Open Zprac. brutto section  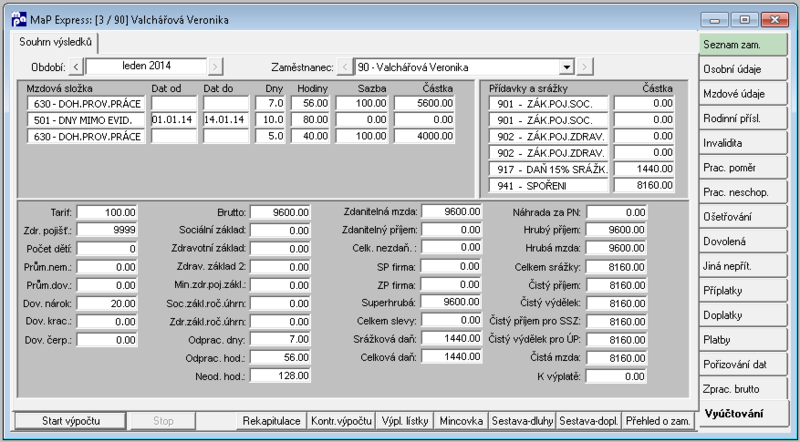[x=743, y=389]
